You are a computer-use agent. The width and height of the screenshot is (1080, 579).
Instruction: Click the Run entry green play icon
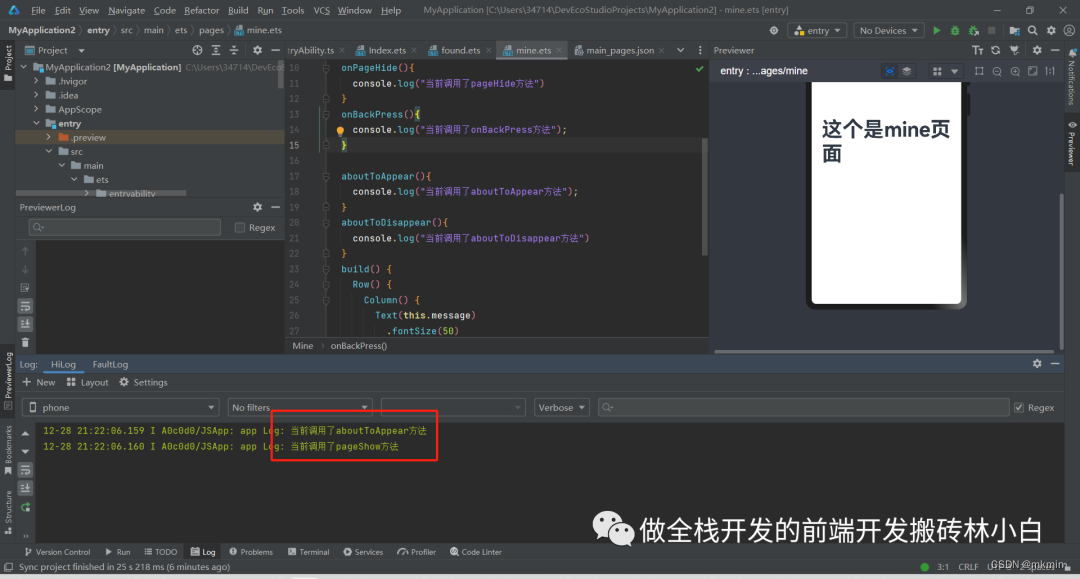pos(936,30)
